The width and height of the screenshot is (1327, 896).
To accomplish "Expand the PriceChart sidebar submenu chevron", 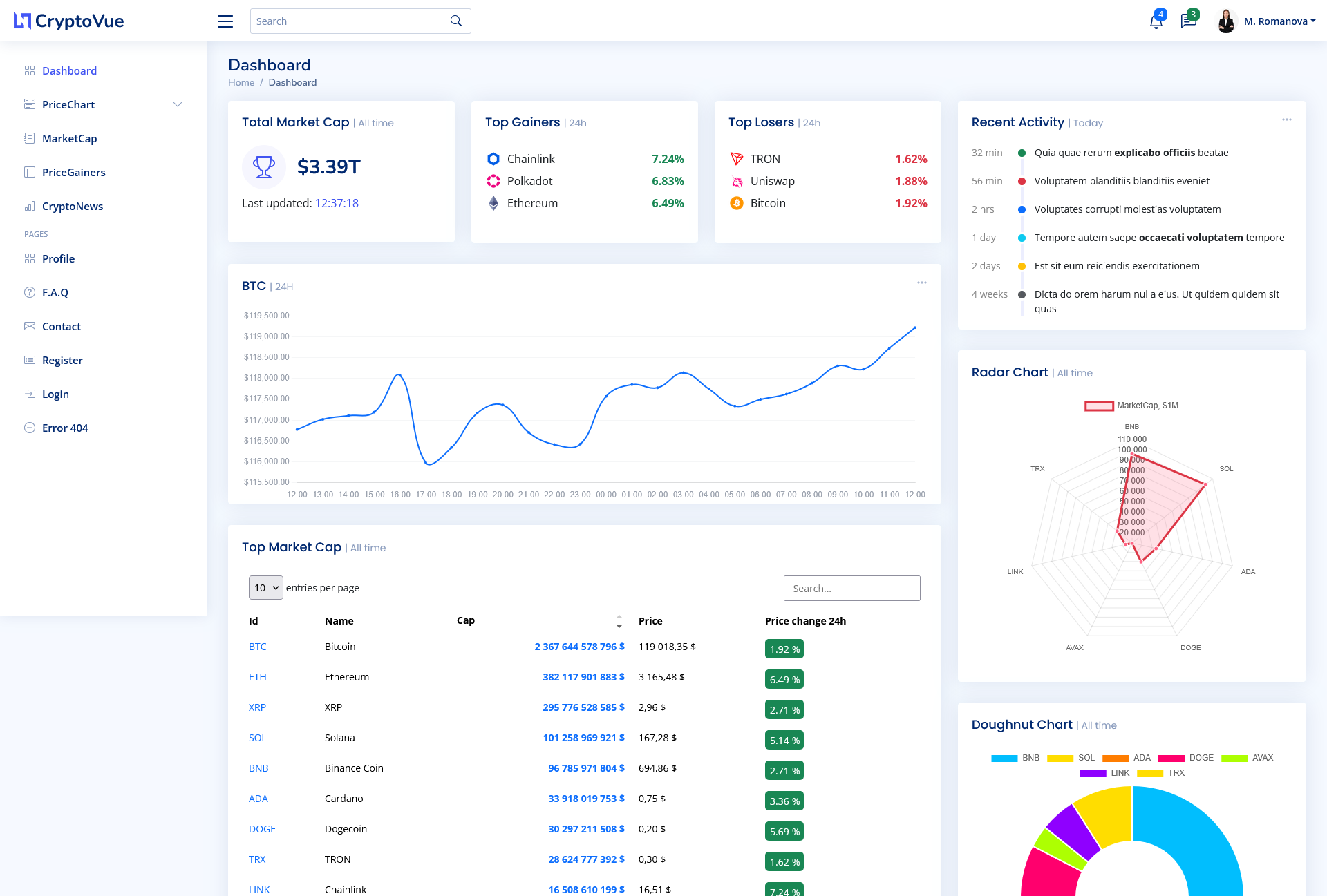I will pos(178,104).
